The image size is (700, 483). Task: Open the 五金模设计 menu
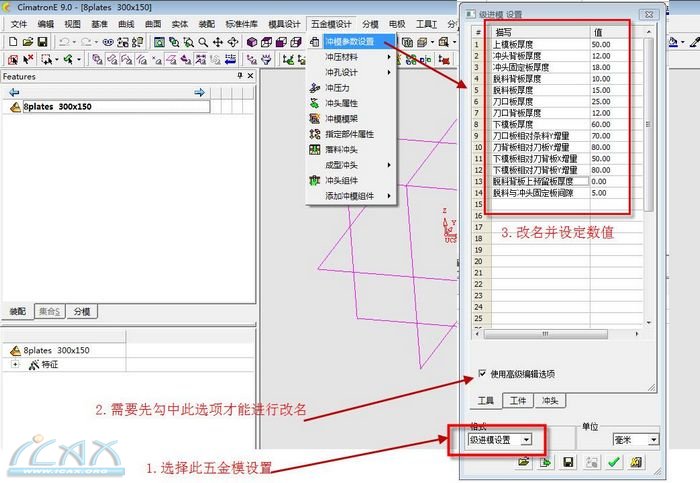point(331,24)
